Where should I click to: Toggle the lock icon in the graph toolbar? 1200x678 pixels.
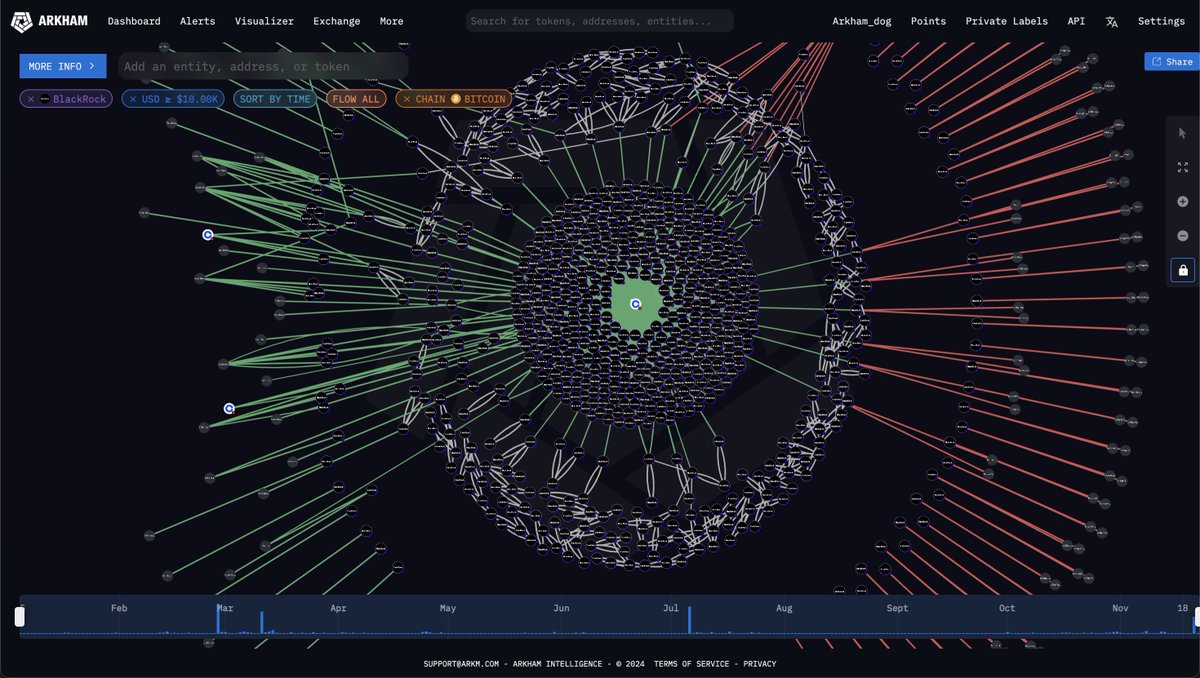click(x=1183, y=270)
